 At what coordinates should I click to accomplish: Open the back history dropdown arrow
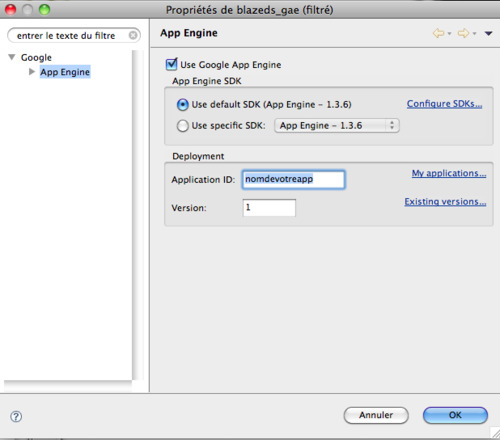449,34
